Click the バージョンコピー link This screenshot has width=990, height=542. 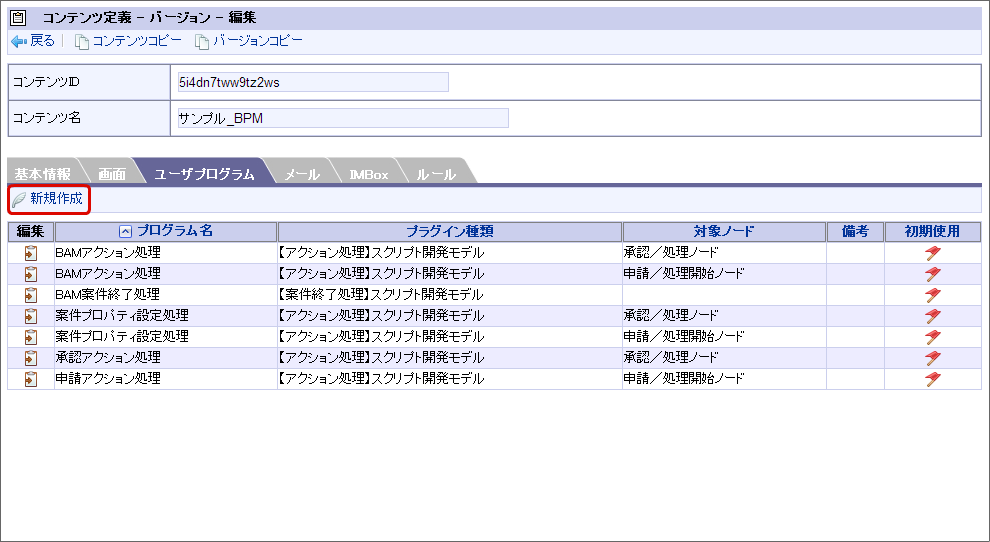tap(258, 41)
